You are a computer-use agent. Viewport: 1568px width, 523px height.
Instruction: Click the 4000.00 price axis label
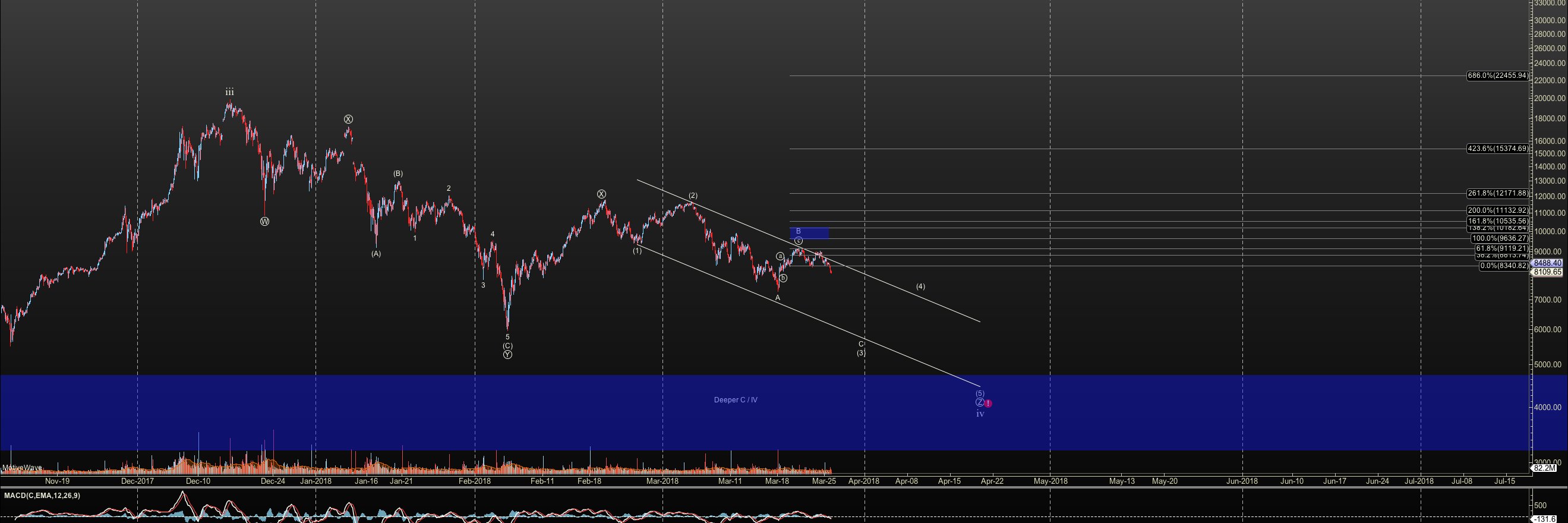[1547, 407]
